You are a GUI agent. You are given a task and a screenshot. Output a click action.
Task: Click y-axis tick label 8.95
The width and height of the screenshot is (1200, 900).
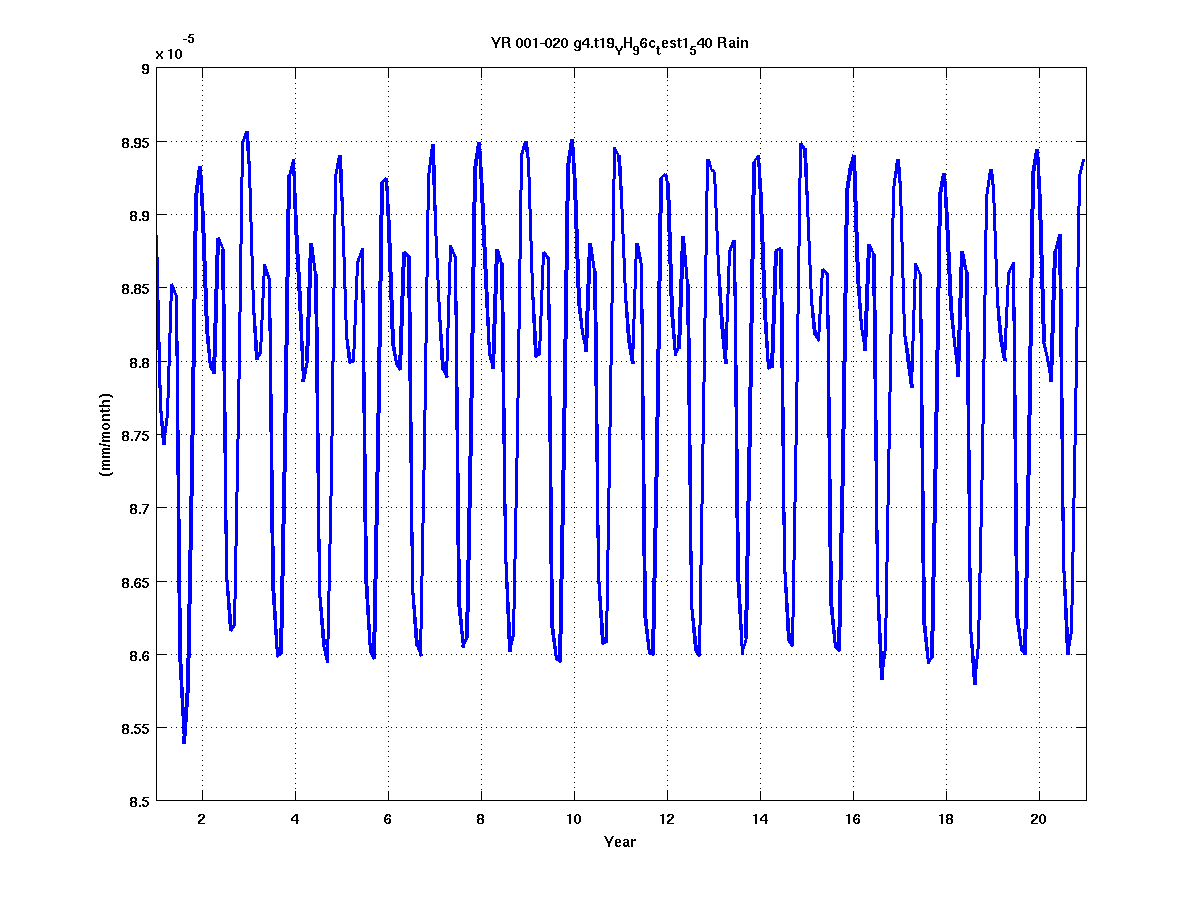(x=135, y=142)
